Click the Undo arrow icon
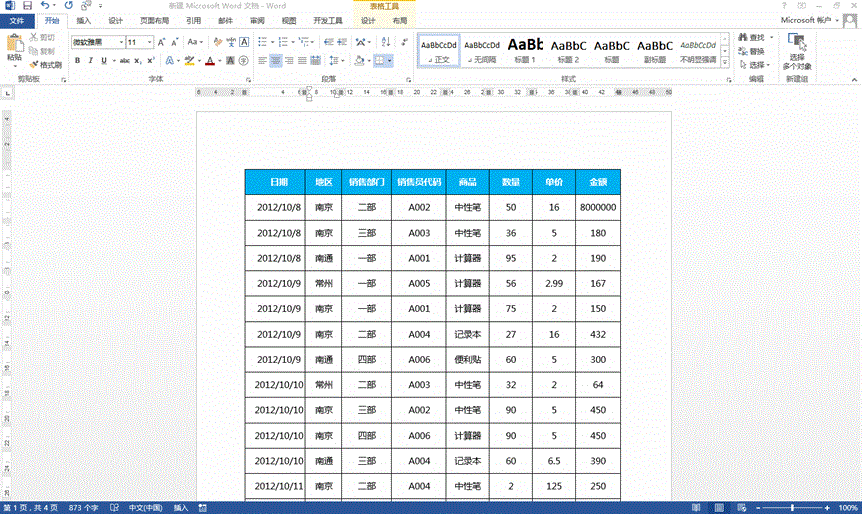 [x=45, y=6]
